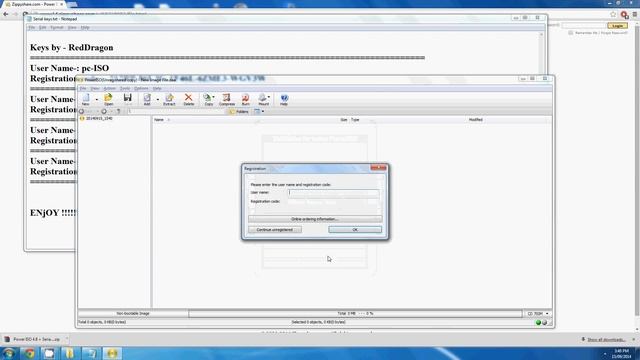This screenshot has width=640, height=360.
Task: Click the PowerISO taskbar icon
Action: 112,353
